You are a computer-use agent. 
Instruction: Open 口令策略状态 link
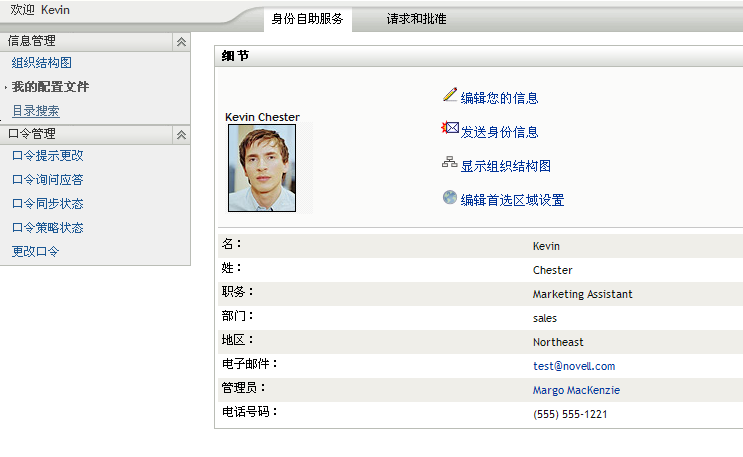(47, 228)
